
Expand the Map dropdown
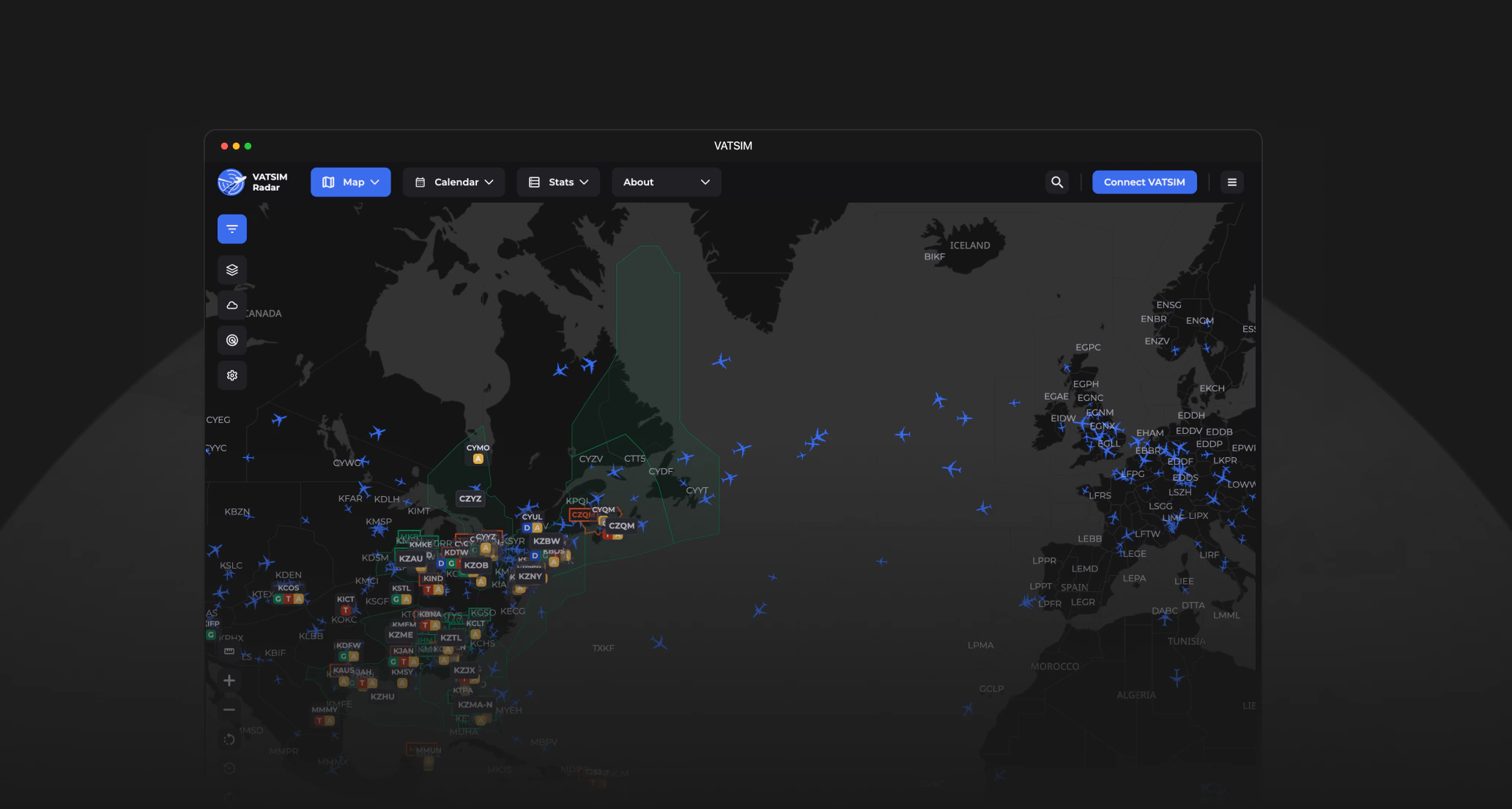351,182
